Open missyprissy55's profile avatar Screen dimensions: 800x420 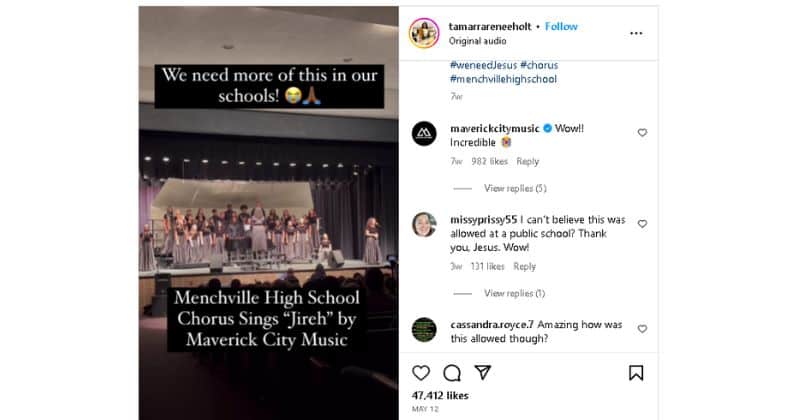click(424, 224)
